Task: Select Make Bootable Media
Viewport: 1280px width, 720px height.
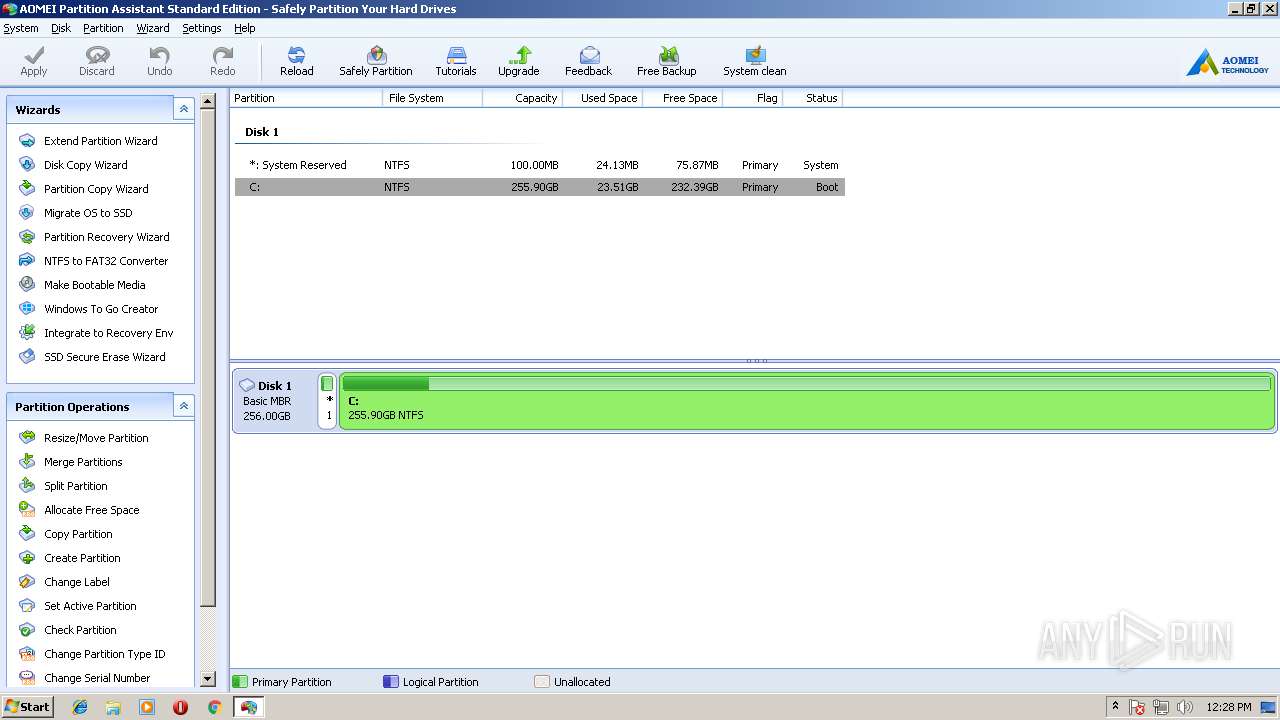Action: [95, 285]
